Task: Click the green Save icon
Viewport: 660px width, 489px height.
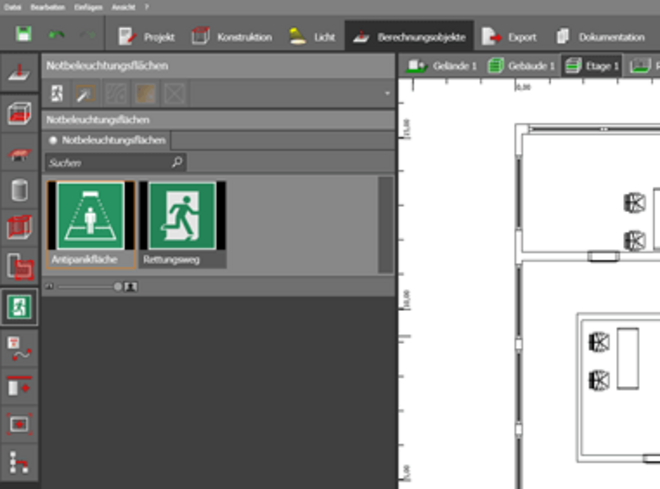Action: 24,36
